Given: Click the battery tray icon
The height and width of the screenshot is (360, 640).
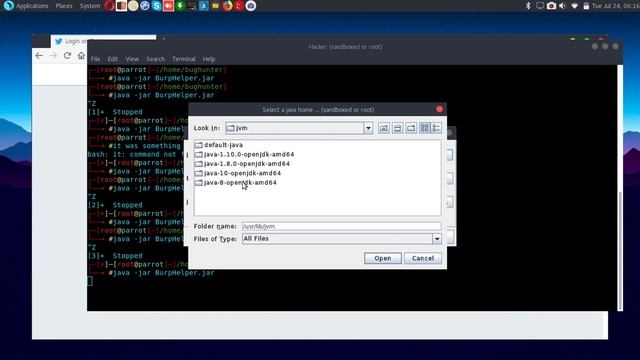Looking at the screenshot, I should coord(586,6).
